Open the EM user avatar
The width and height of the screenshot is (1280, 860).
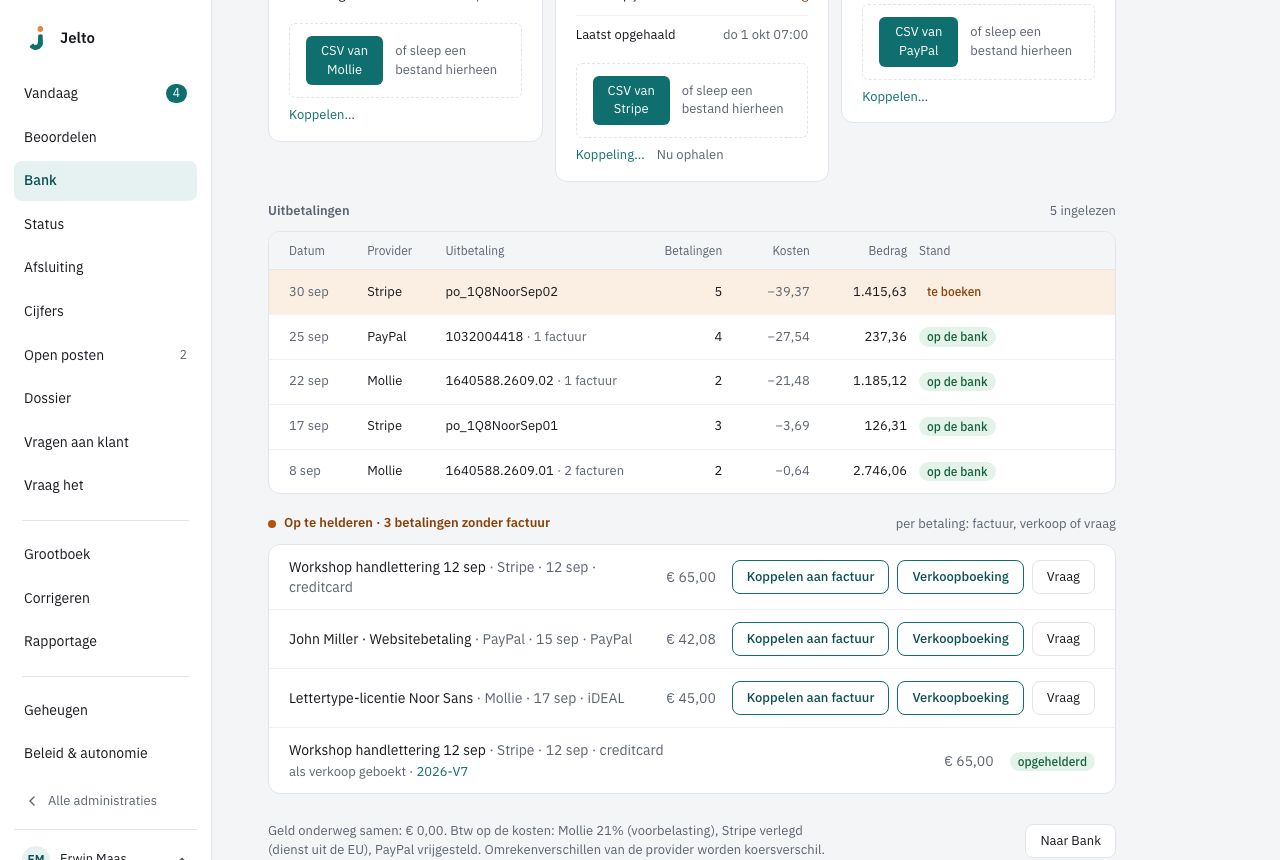tap(36, 856)
